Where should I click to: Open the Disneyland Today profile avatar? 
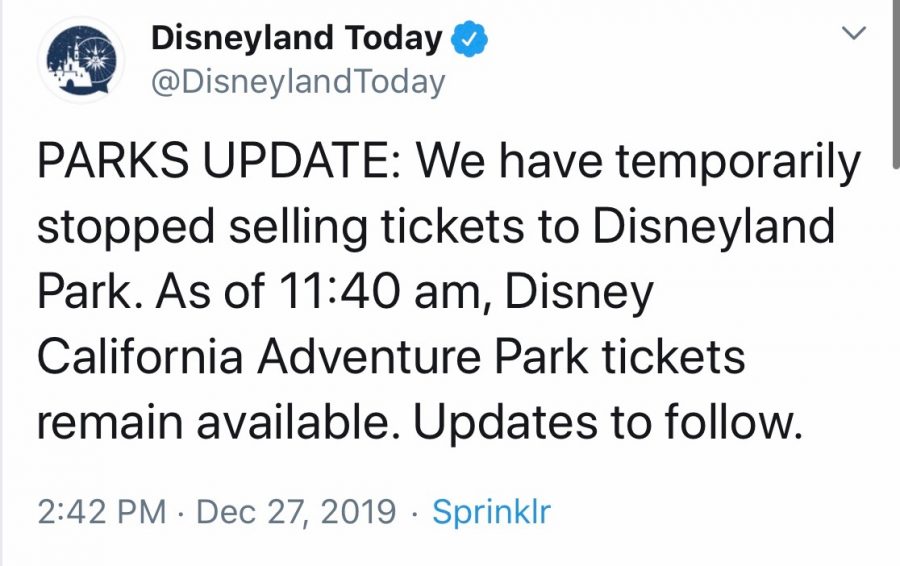(x=81, y=60)
